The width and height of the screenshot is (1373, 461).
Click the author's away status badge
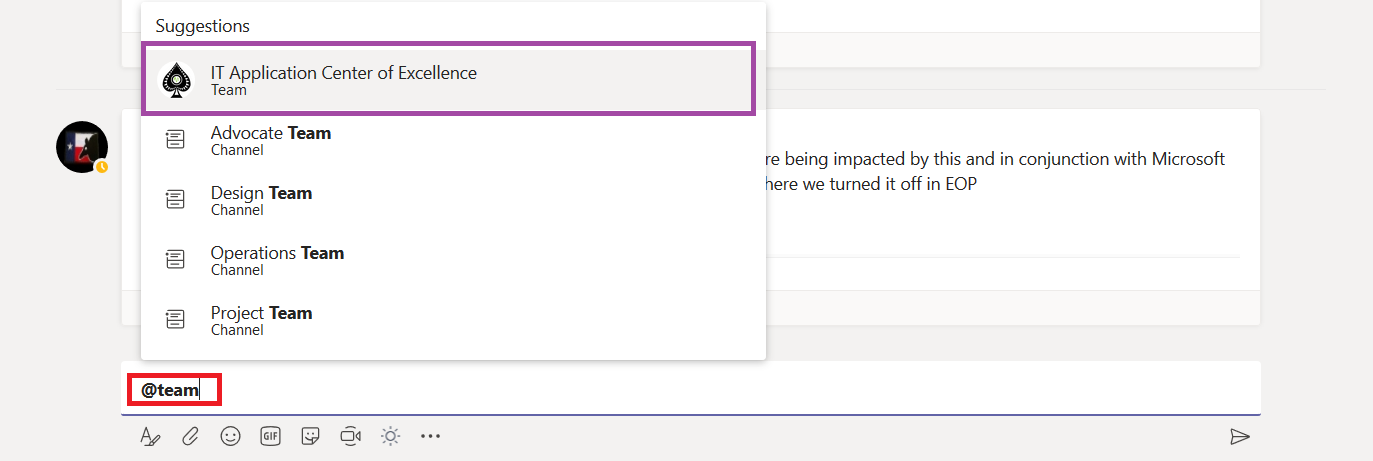101,167
